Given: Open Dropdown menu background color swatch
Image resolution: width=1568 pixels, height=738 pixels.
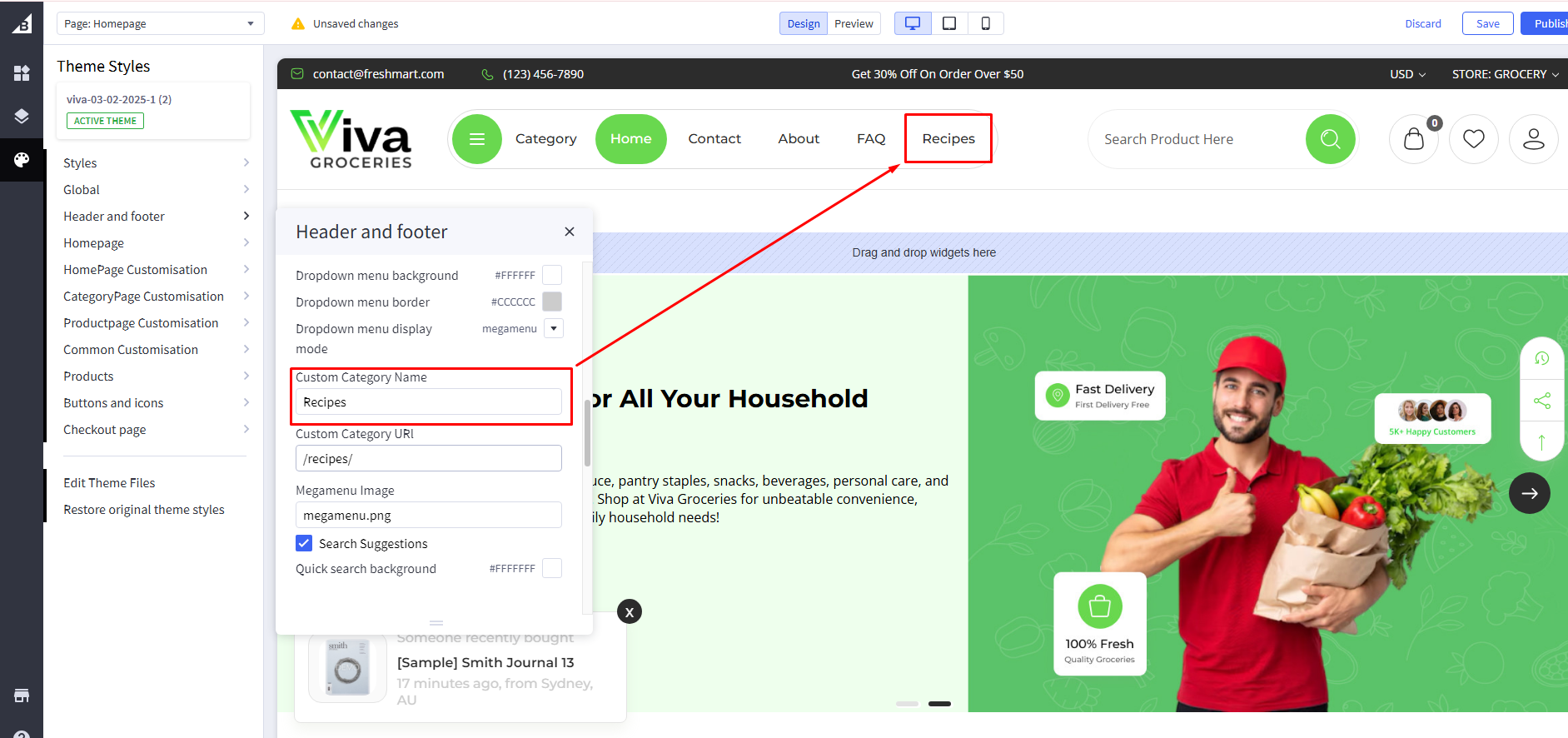Looking at the screenshot, I should 552,275.
